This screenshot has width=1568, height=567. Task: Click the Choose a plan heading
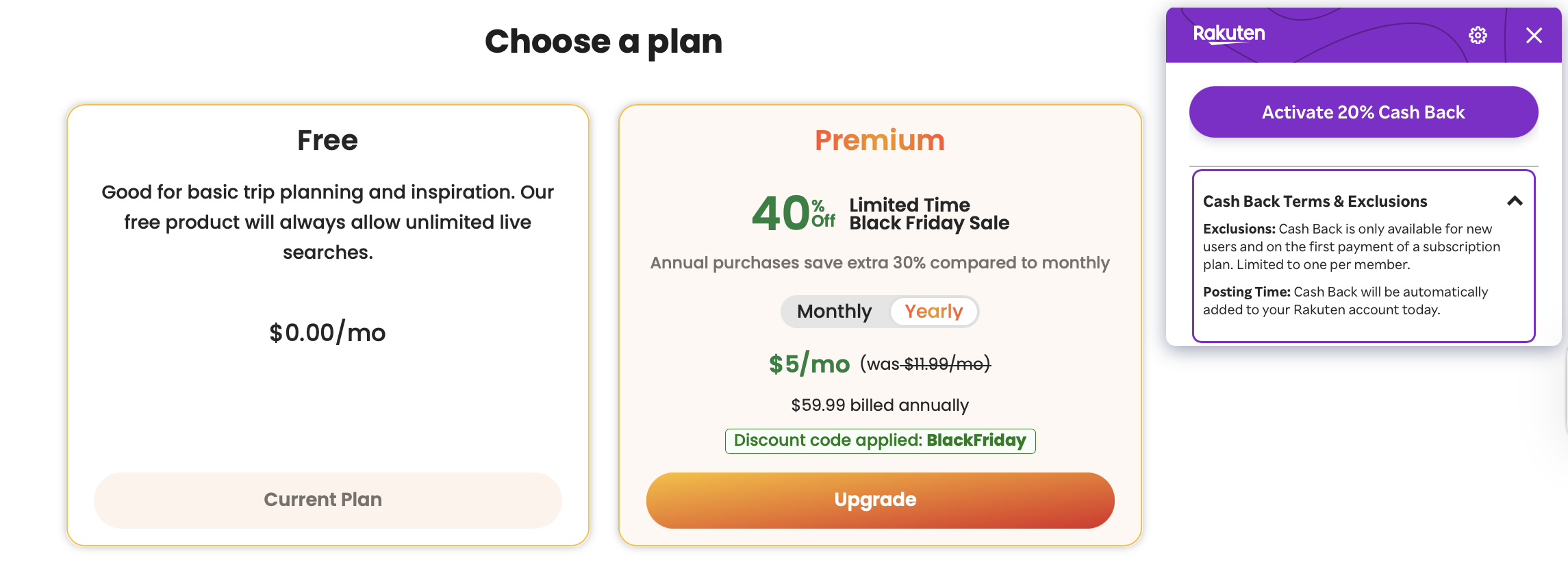(604, 42)
